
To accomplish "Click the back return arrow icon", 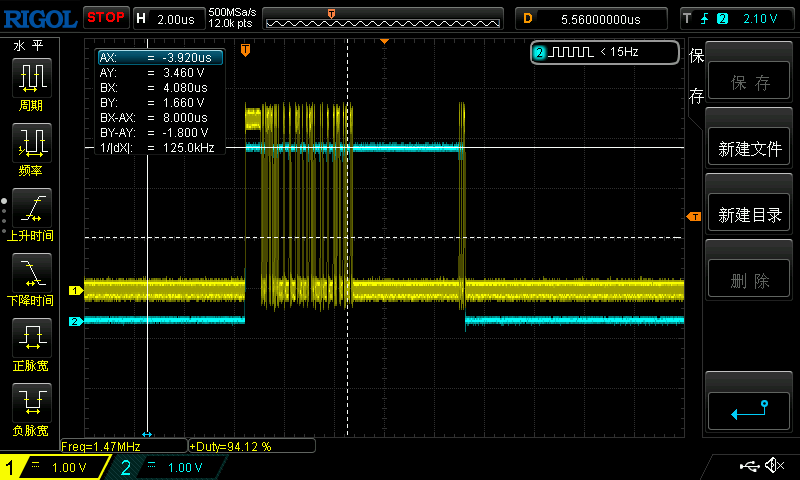I will 749,410.
